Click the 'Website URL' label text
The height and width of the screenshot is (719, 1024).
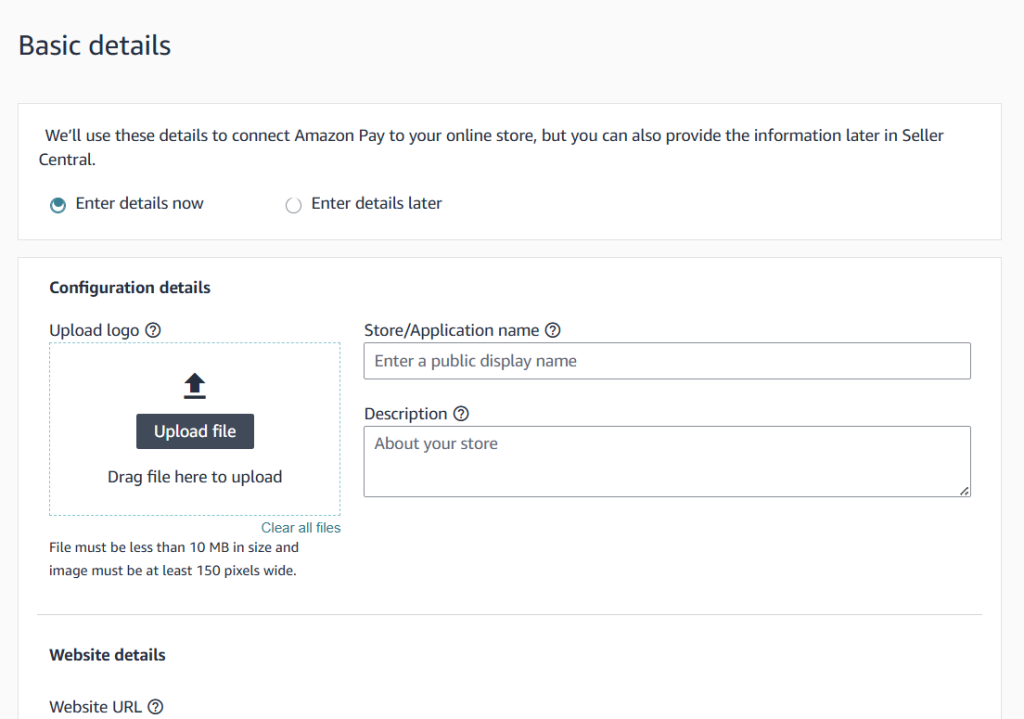pos(95,707)
